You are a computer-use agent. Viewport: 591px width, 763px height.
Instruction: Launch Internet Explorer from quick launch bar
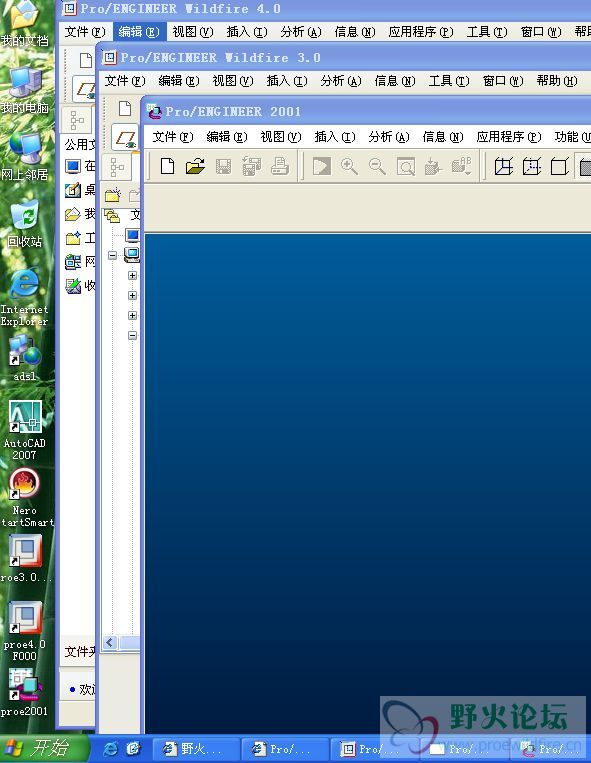click(x=110, y=749)
